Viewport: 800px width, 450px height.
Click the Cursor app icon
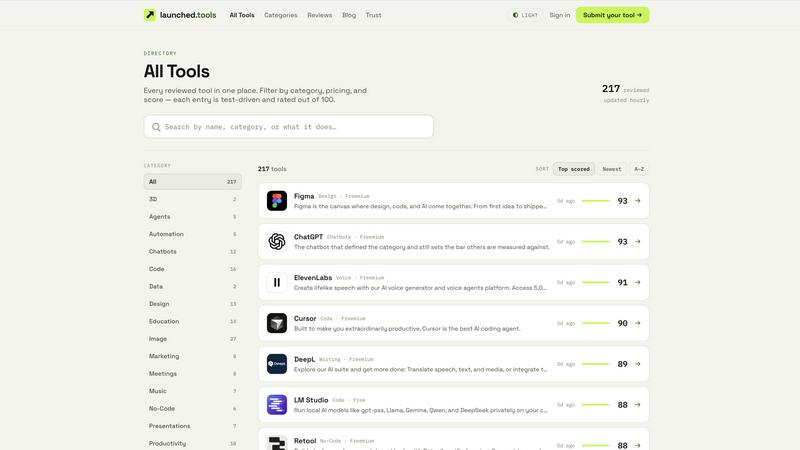point(277,323)
